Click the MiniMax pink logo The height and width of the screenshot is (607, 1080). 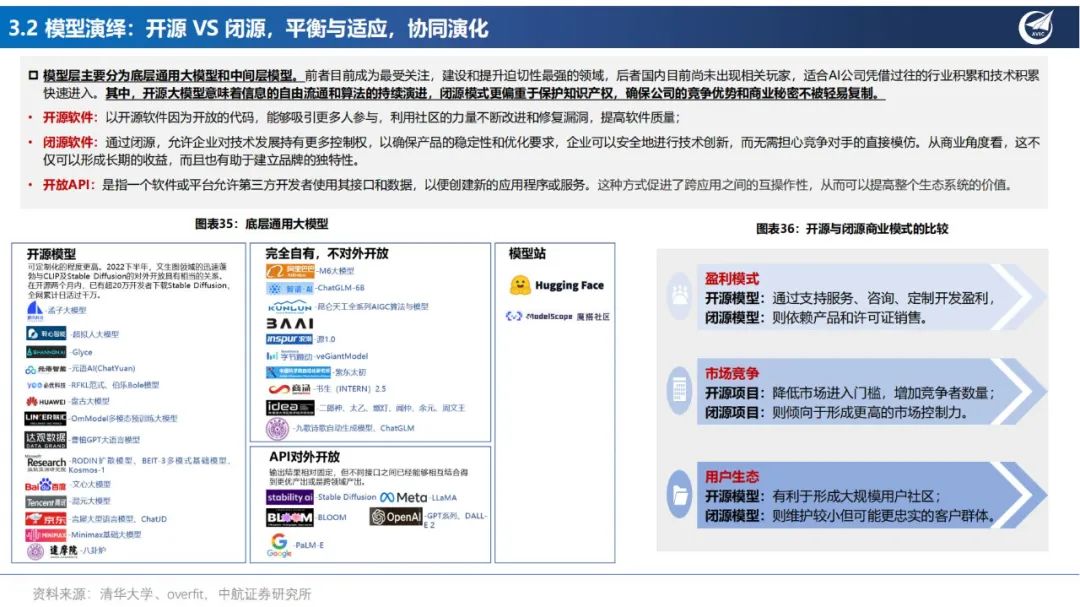45,535
